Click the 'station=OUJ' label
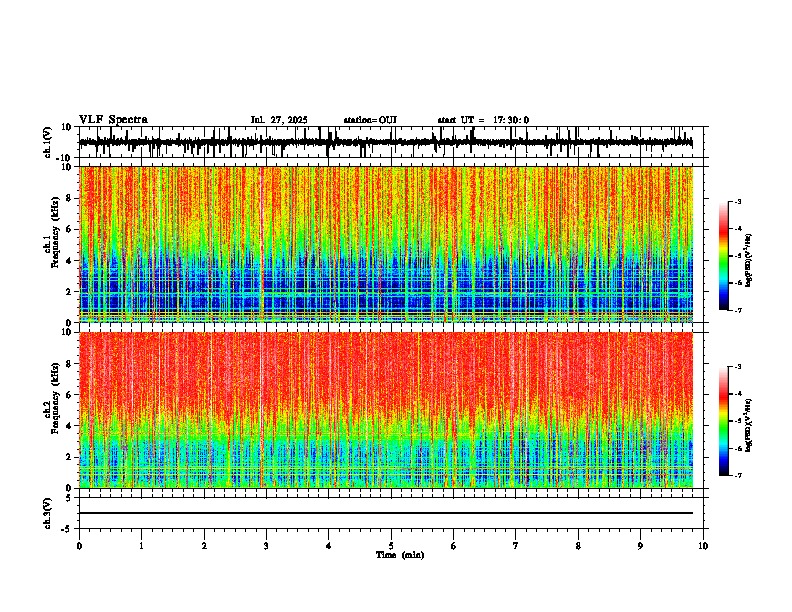The width and height of the screenshot is (792, 612). click(x=370, y=120)
